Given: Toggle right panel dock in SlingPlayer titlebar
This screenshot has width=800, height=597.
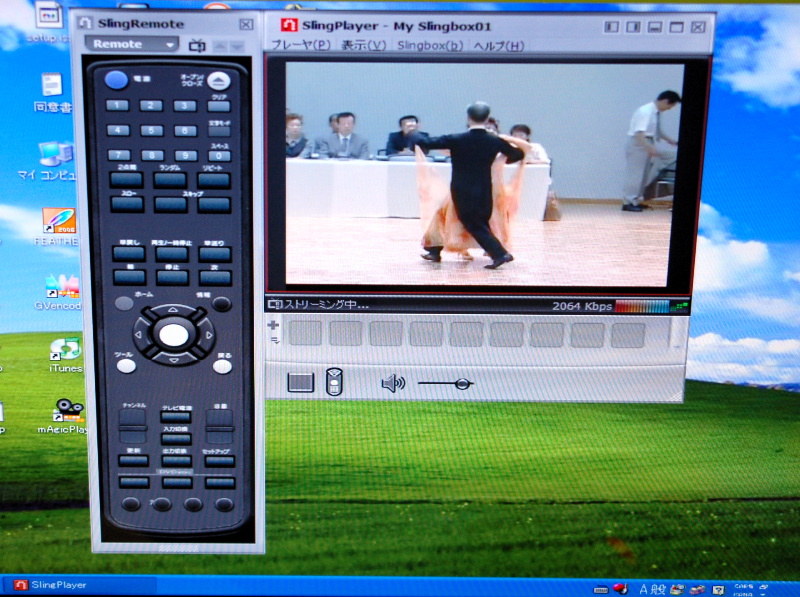Looking at the screenshot, I should (x=633, y=26).
